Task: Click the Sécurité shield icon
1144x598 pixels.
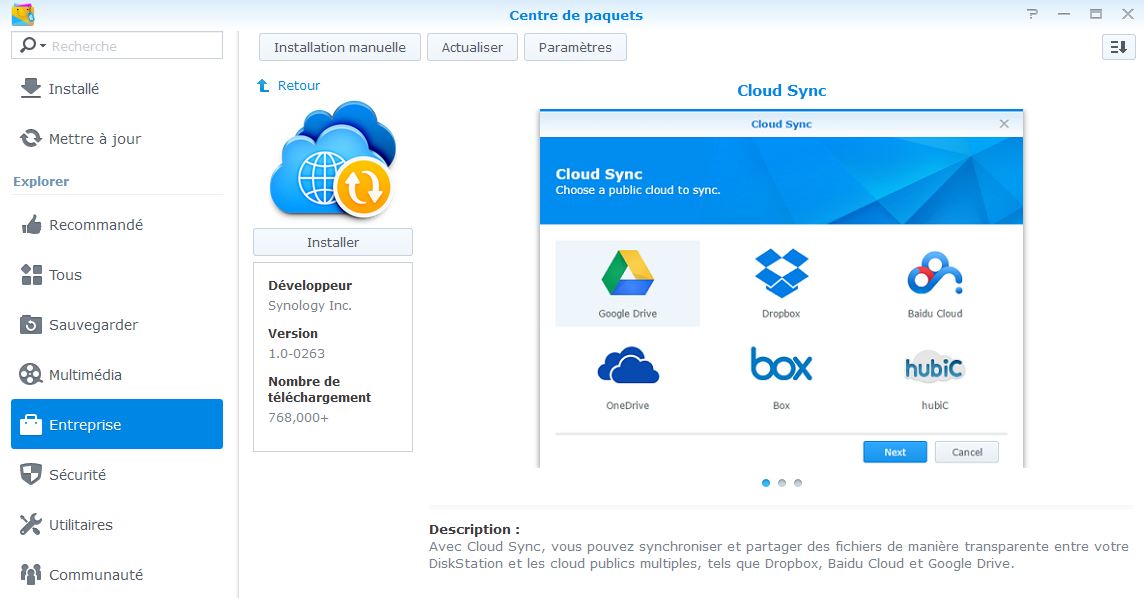Action: (x=31, y=475)
